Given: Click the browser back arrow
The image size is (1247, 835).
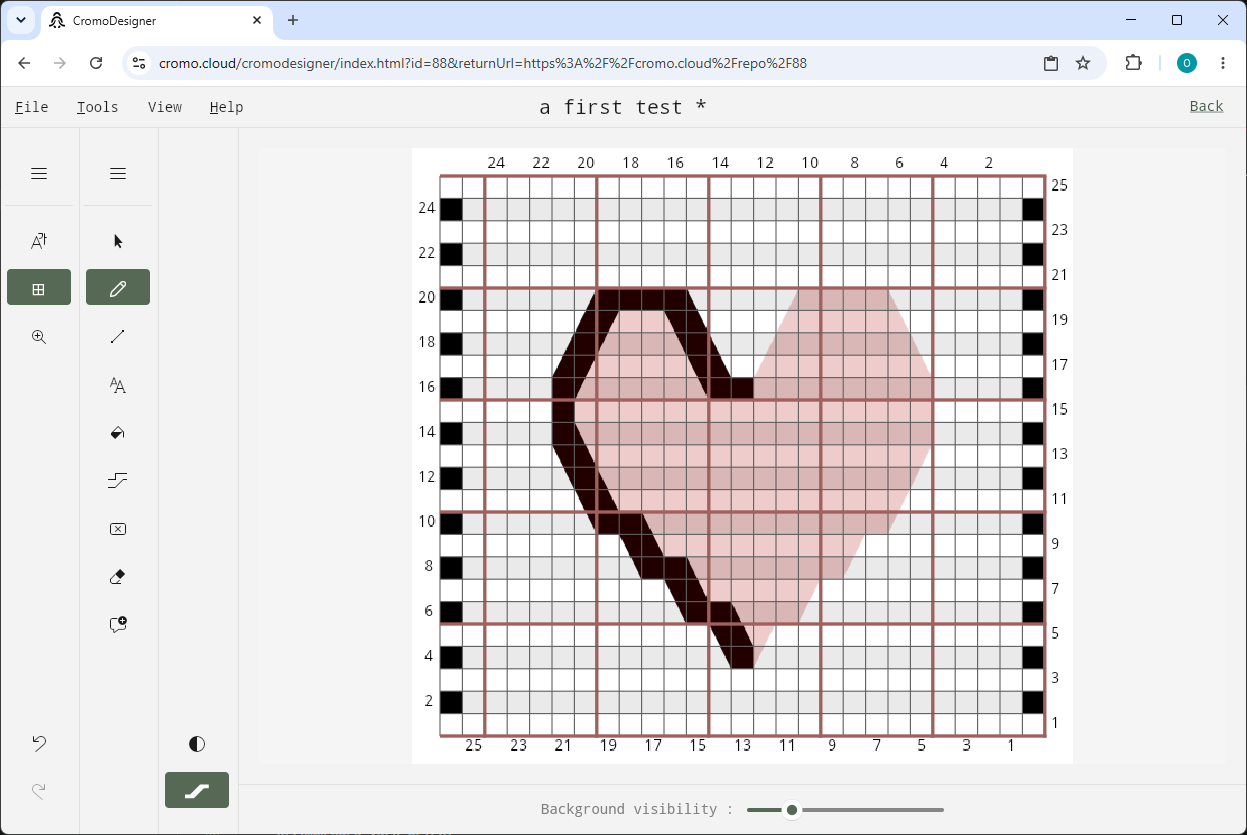Looking at the screenshot, I should 25,63.
